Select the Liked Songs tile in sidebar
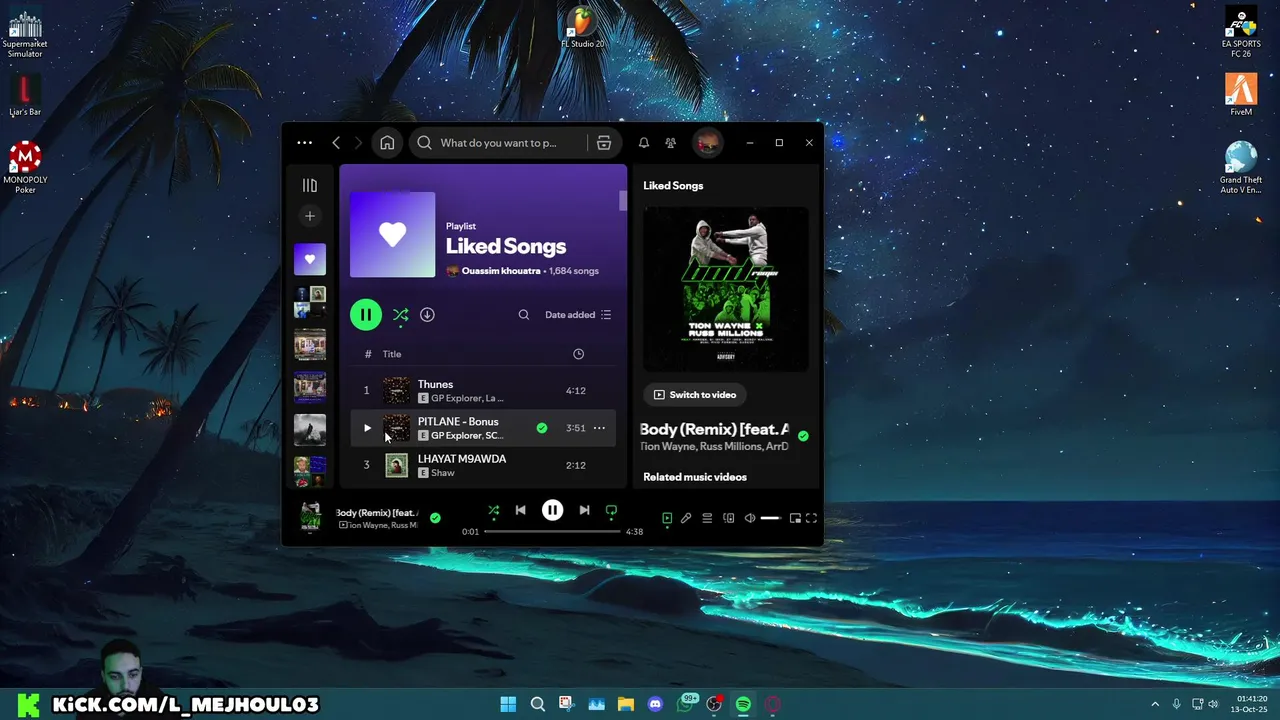The width and height of the screenshot is (1280, 720). tap(310, 259)
